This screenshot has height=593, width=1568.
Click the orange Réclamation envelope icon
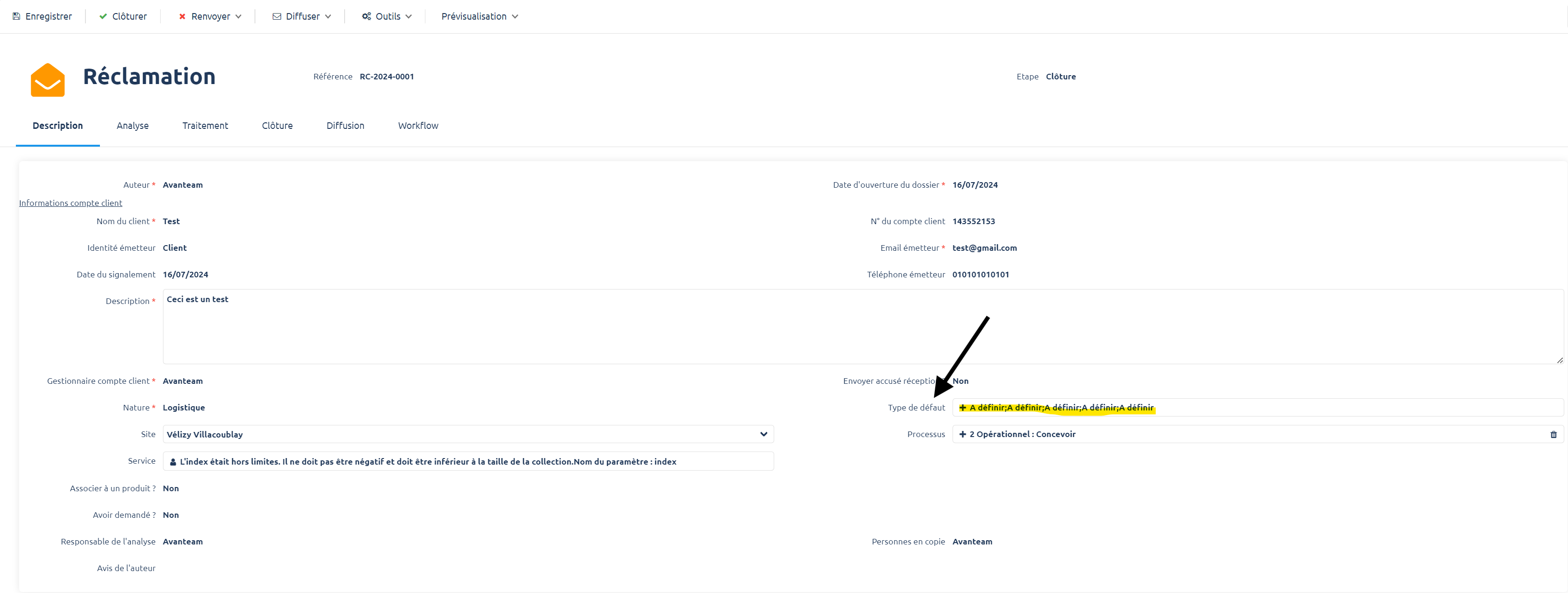tap(48, 80)
